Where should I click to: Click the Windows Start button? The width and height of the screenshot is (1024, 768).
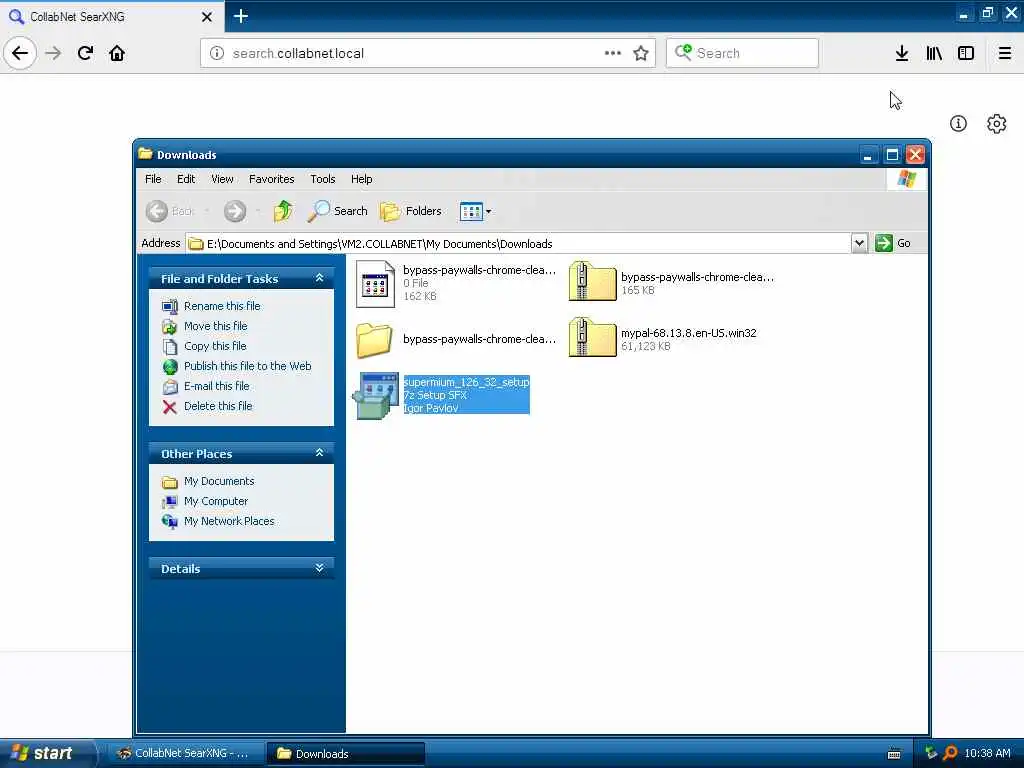pyautogui.click(x=47, y=753)
